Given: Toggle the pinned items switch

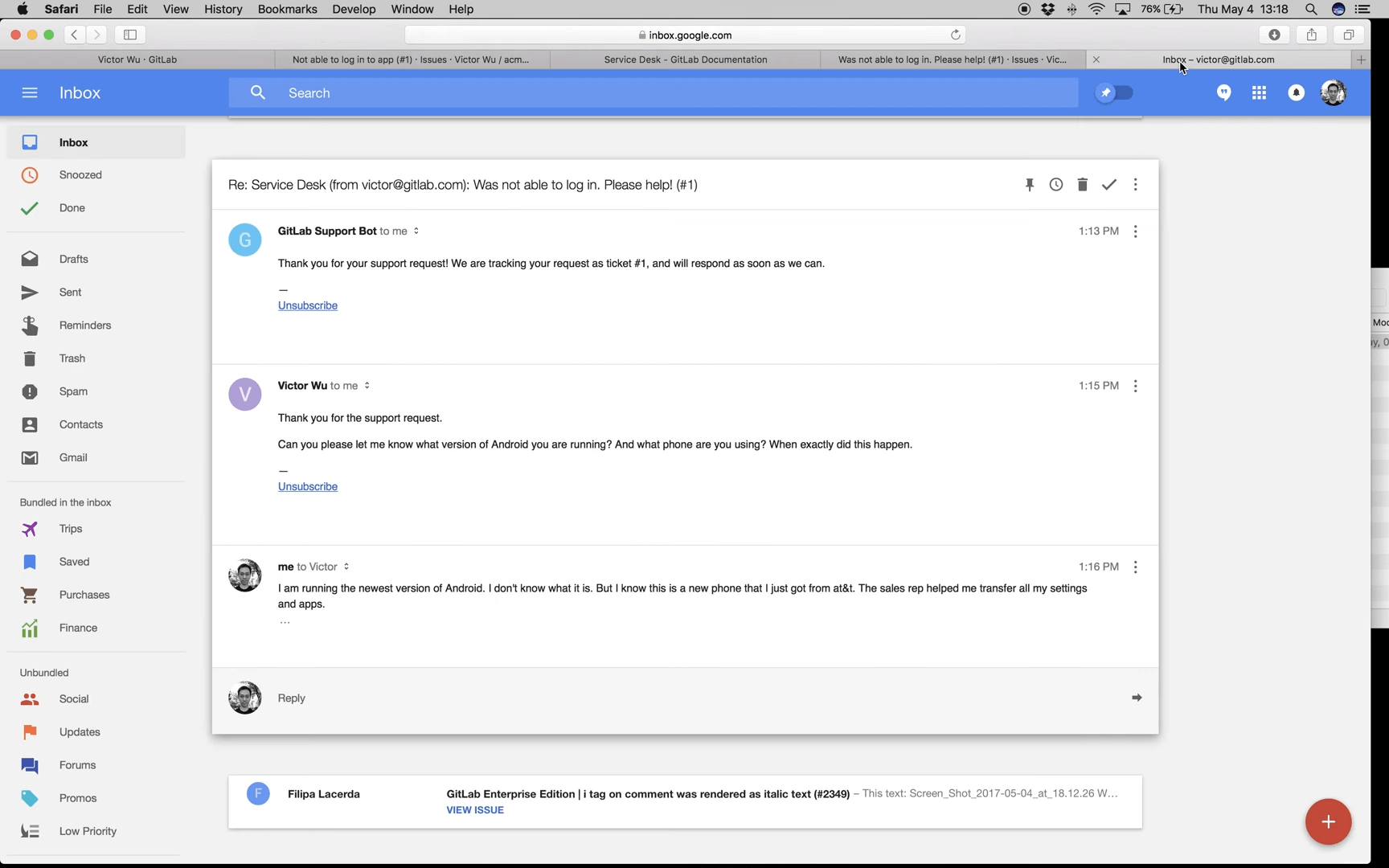Looking at the screenshot, I should 1115,93.
